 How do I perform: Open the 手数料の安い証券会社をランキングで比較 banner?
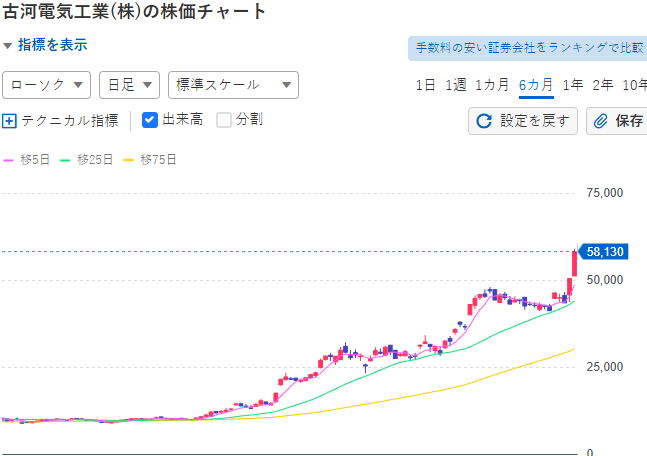pyautogui.click(x=527, y=48)
